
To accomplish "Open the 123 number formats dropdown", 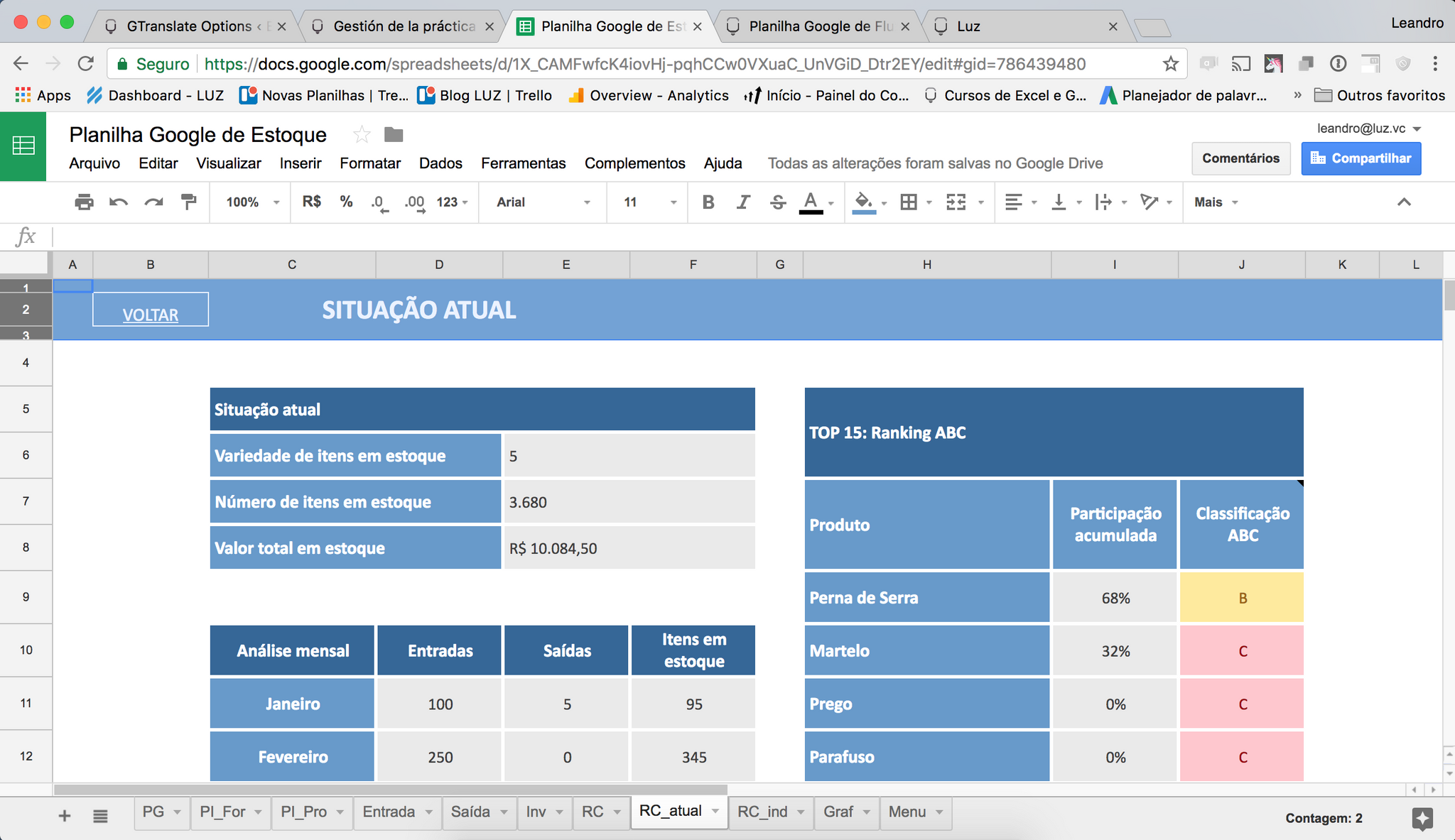I will coord(453,202).
